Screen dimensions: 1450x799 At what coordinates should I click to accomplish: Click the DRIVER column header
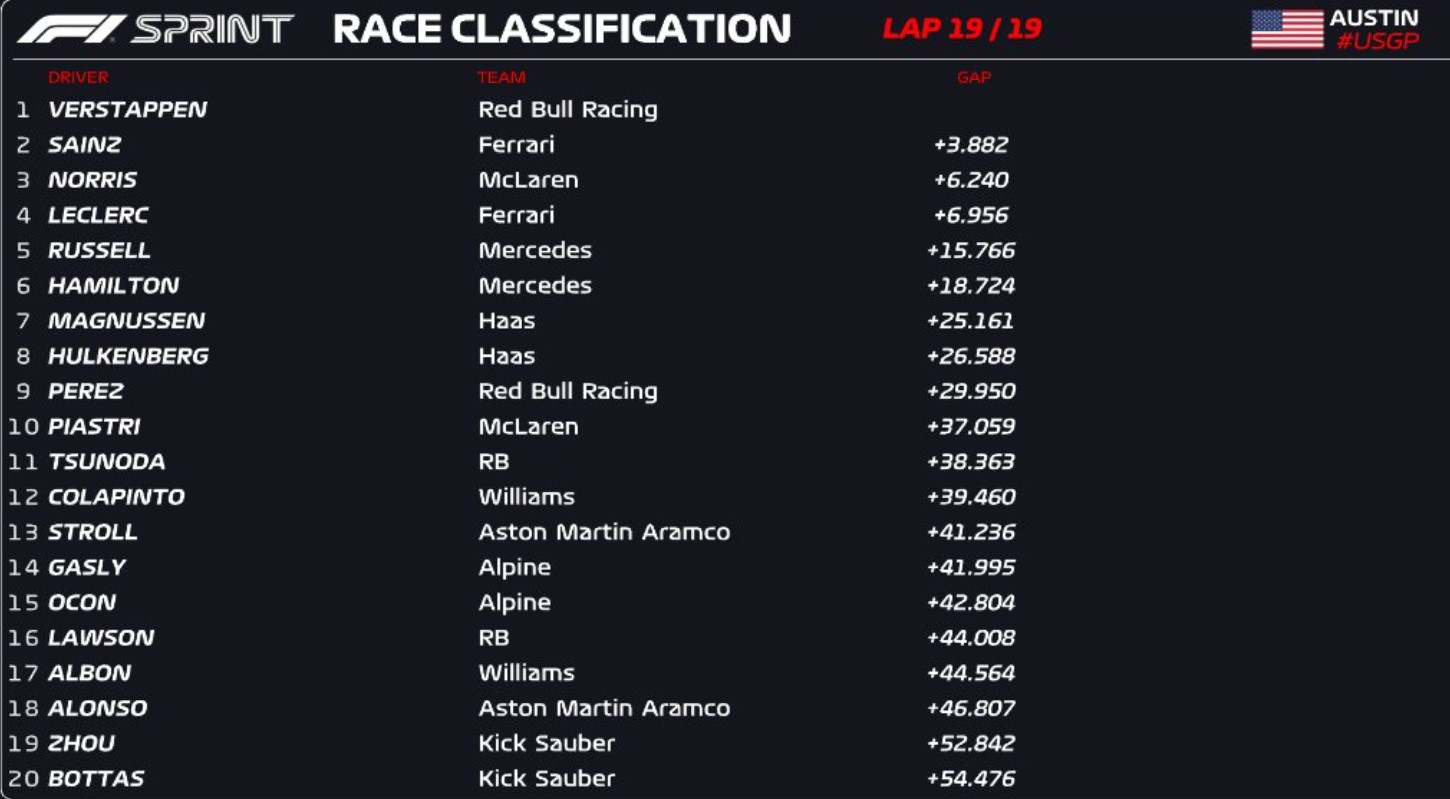[78, 77]
